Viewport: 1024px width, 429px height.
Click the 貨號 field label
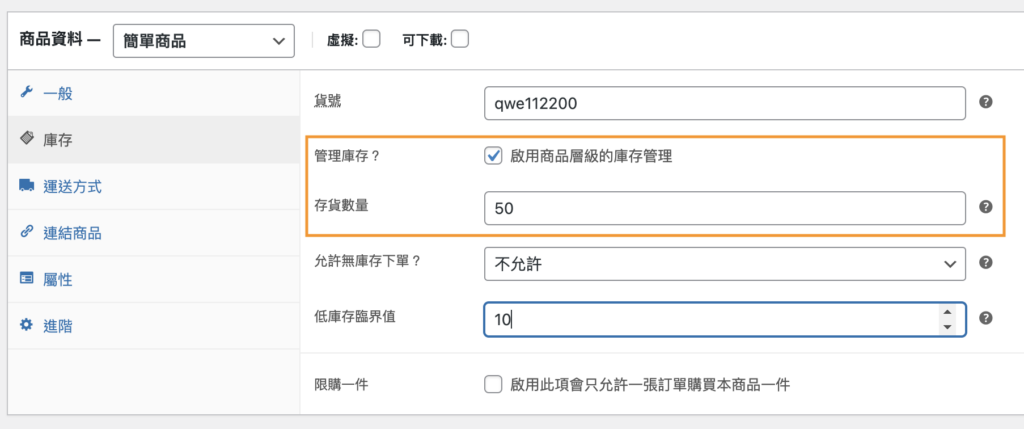328,101
